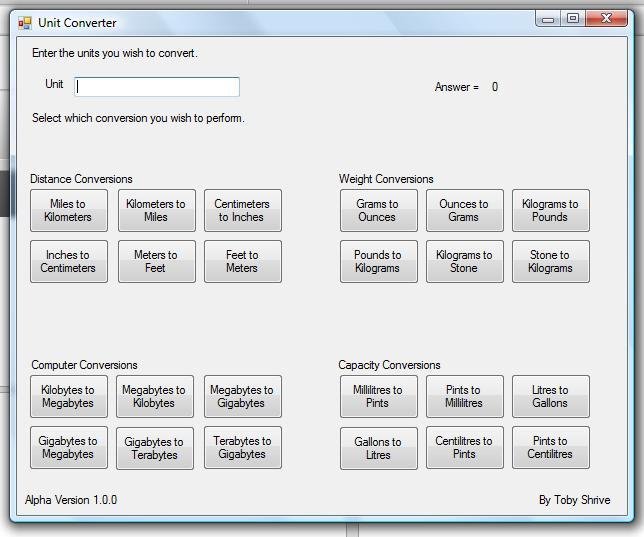Choose Centimeters to Inches button

click(243, 210)
